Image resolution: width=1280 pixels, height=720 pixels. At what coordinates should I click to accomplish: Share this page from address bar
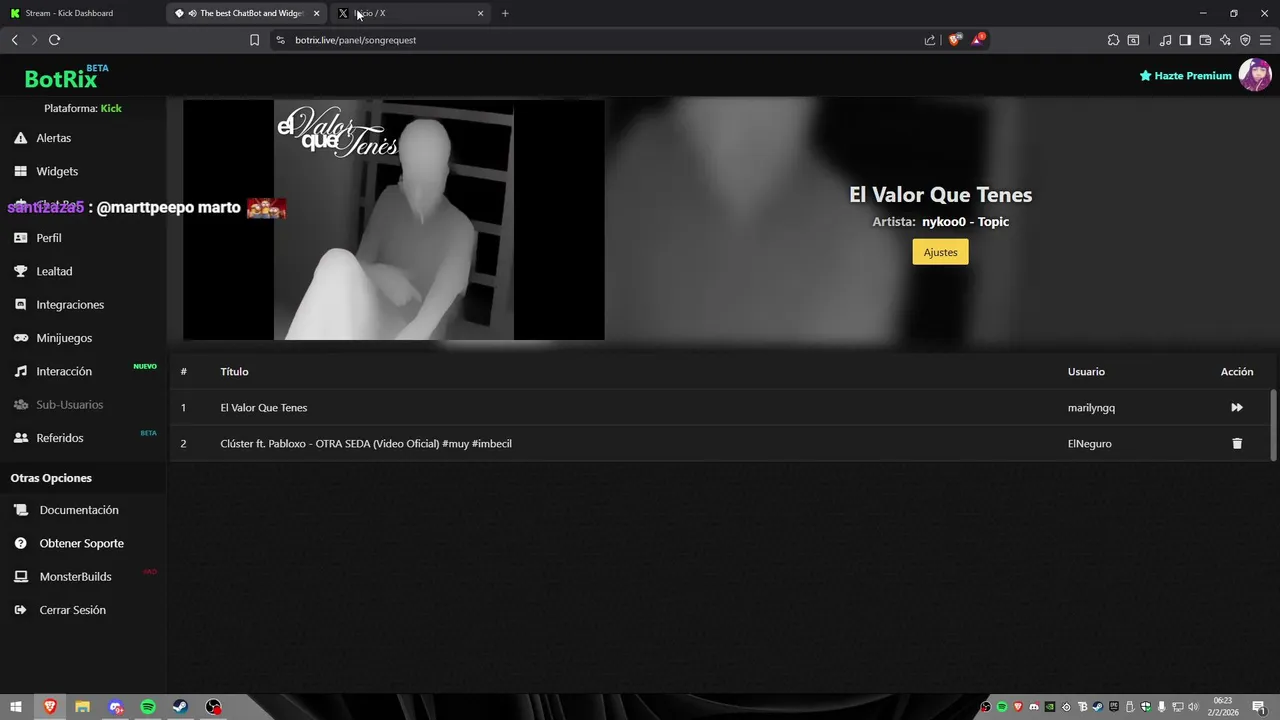pos(930,40)
